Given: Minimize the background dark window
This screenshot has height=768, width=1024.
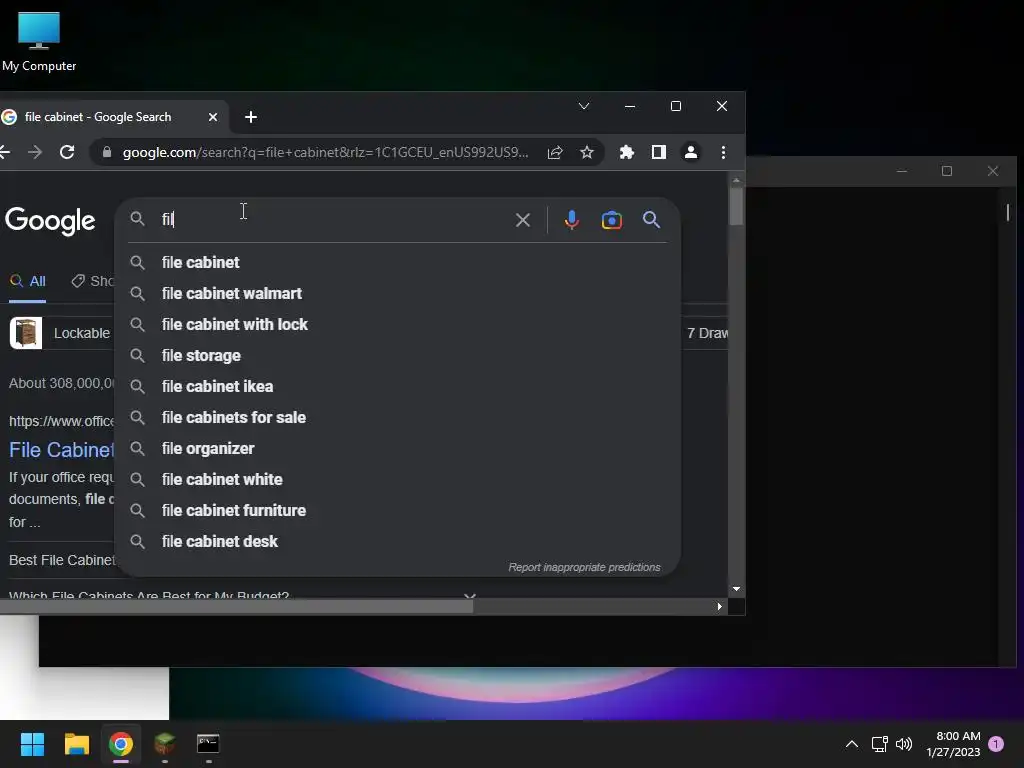Looking at the screenshot, I should coord(902,171).
